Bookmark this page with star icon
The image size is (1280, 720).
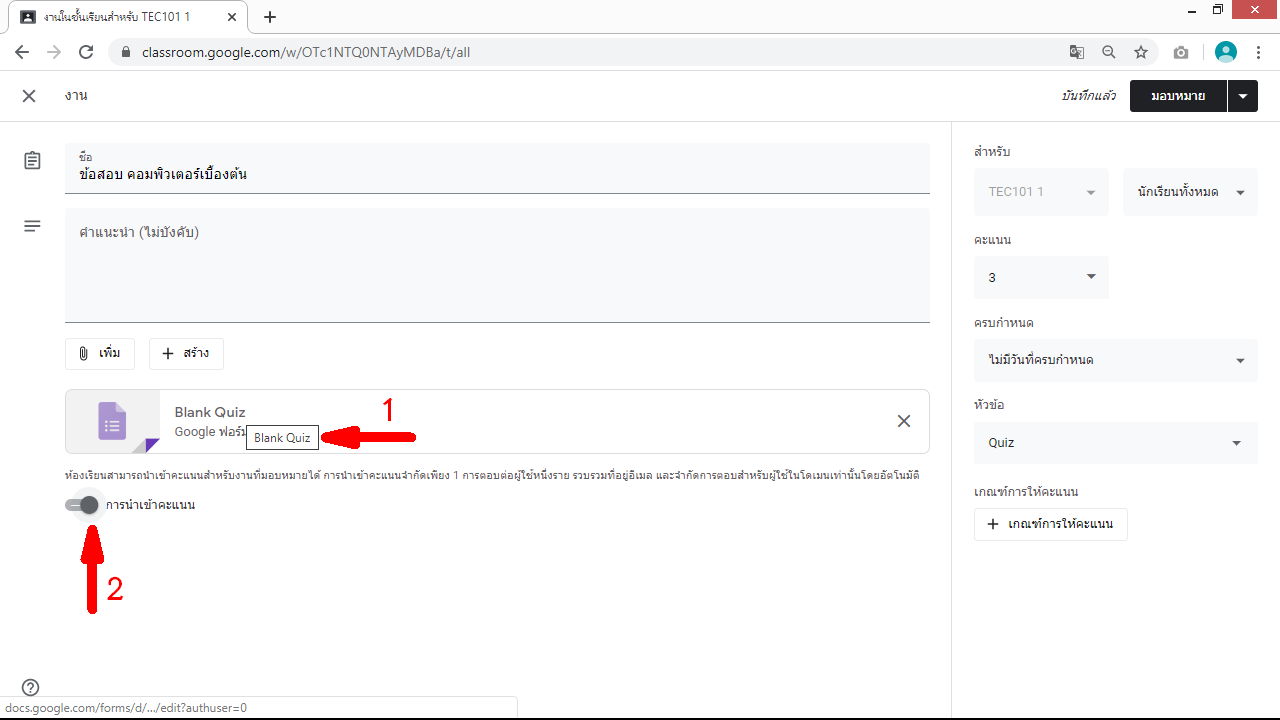[x=1140, y=52]
